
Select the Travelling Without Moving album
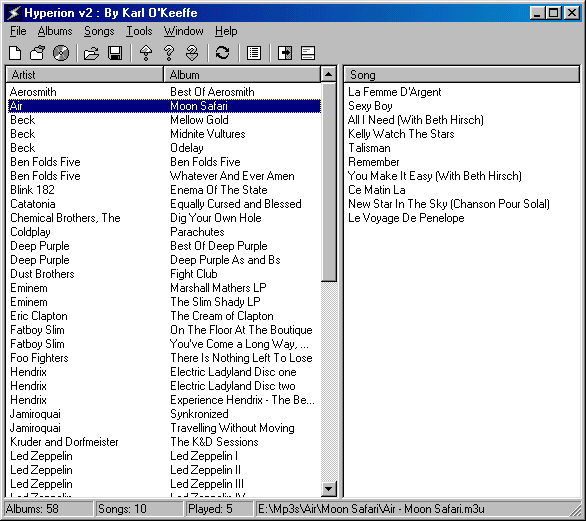[x=164, y=428]
